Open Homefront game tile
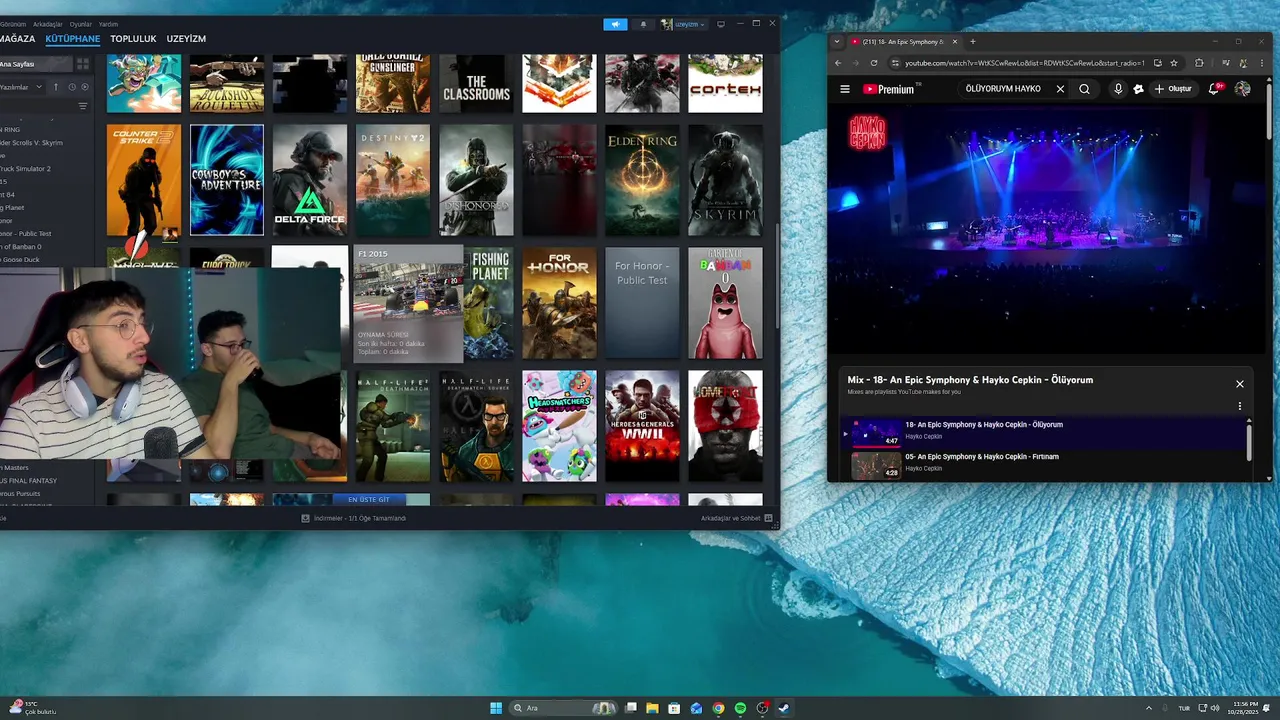This screenshot has width=1280, height=720. click(x=725, y=426)
